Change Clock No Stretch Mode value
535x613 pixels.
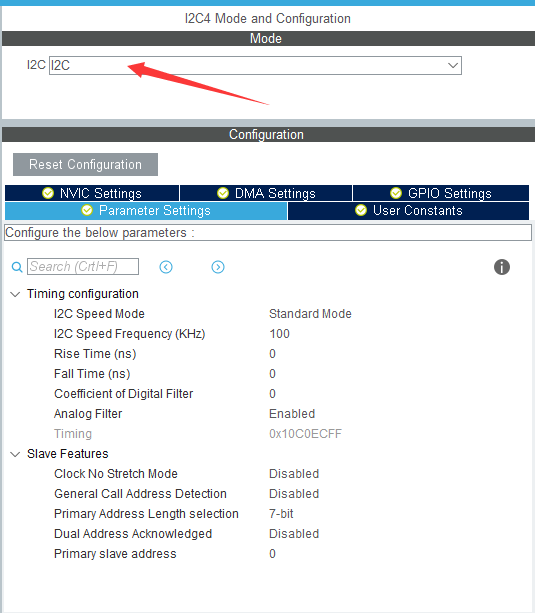pyautogui.click(x=294, y=474)
